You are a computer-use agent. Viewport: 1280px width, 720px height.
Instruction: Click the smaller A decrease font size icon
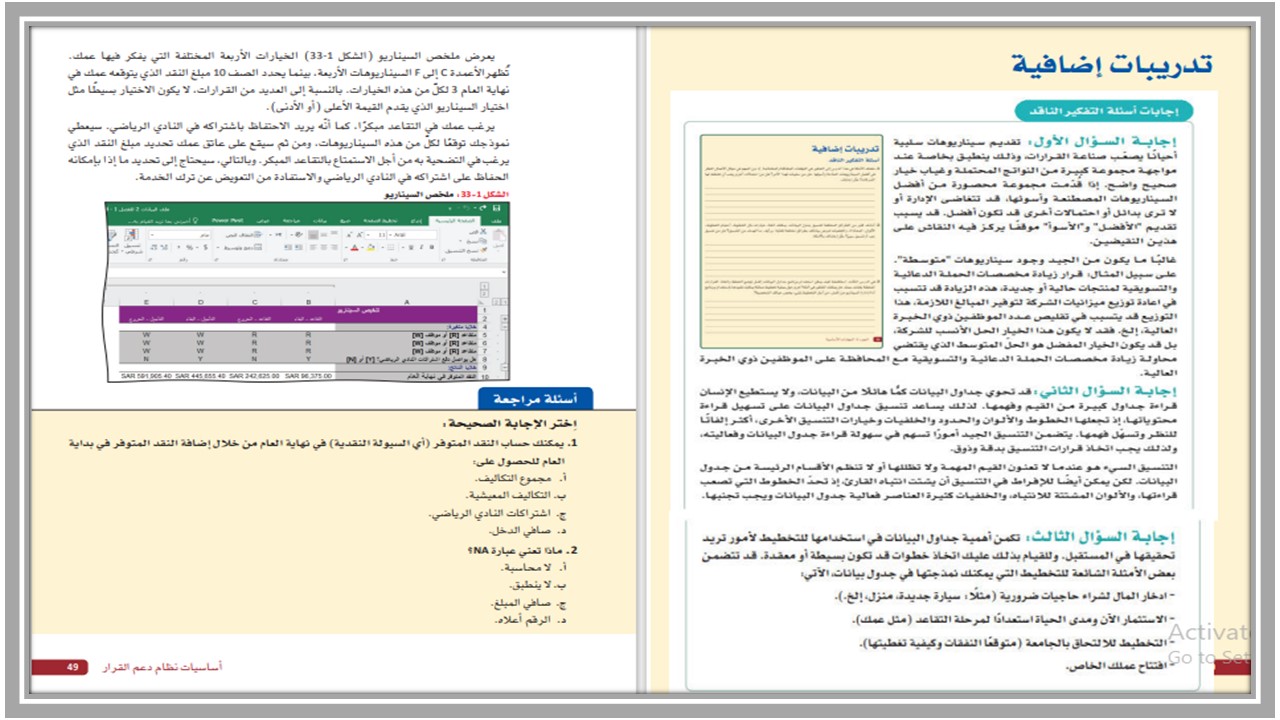point(349,234)
